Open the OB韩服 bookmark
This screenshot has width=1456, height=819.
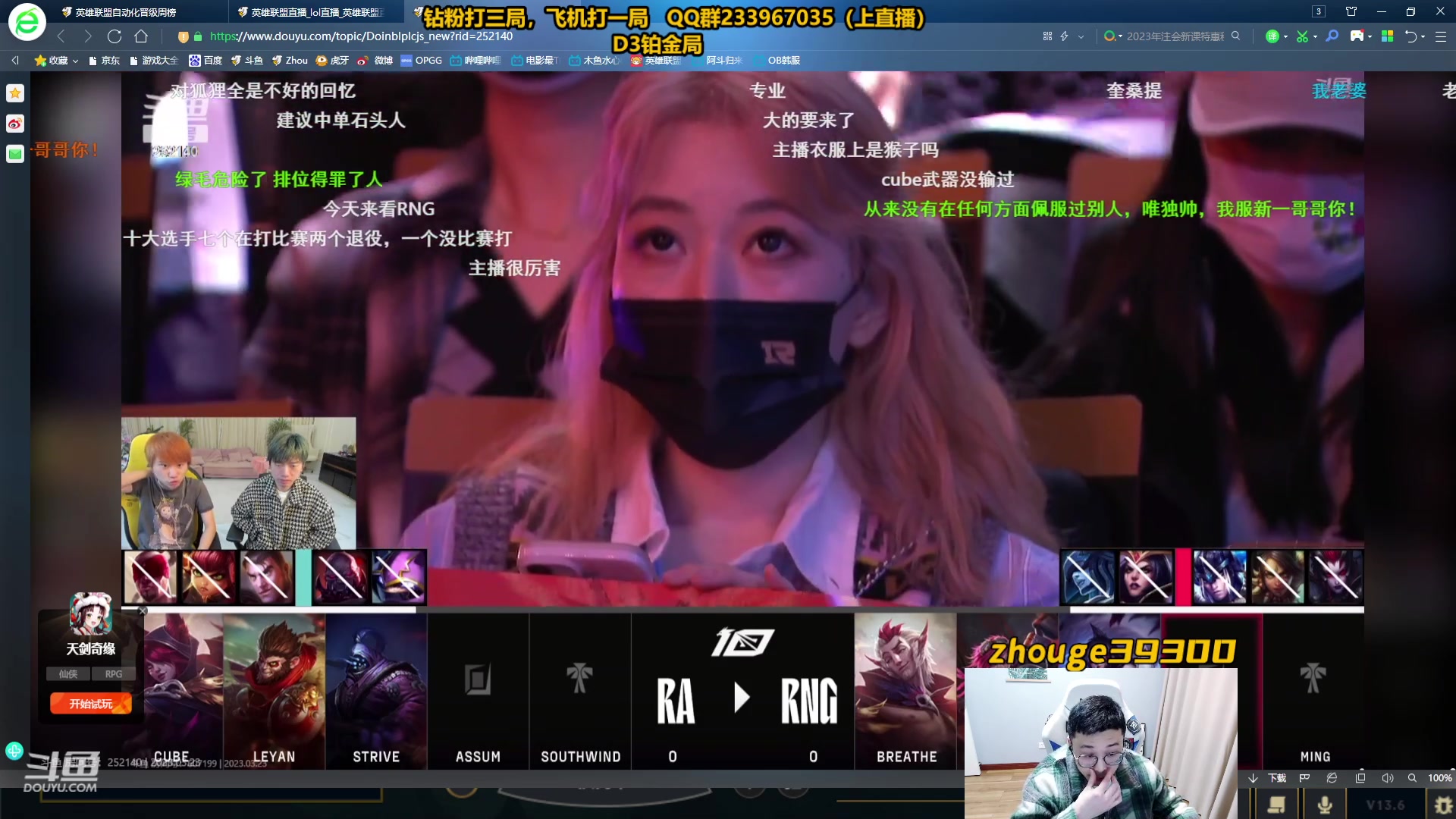777,61
